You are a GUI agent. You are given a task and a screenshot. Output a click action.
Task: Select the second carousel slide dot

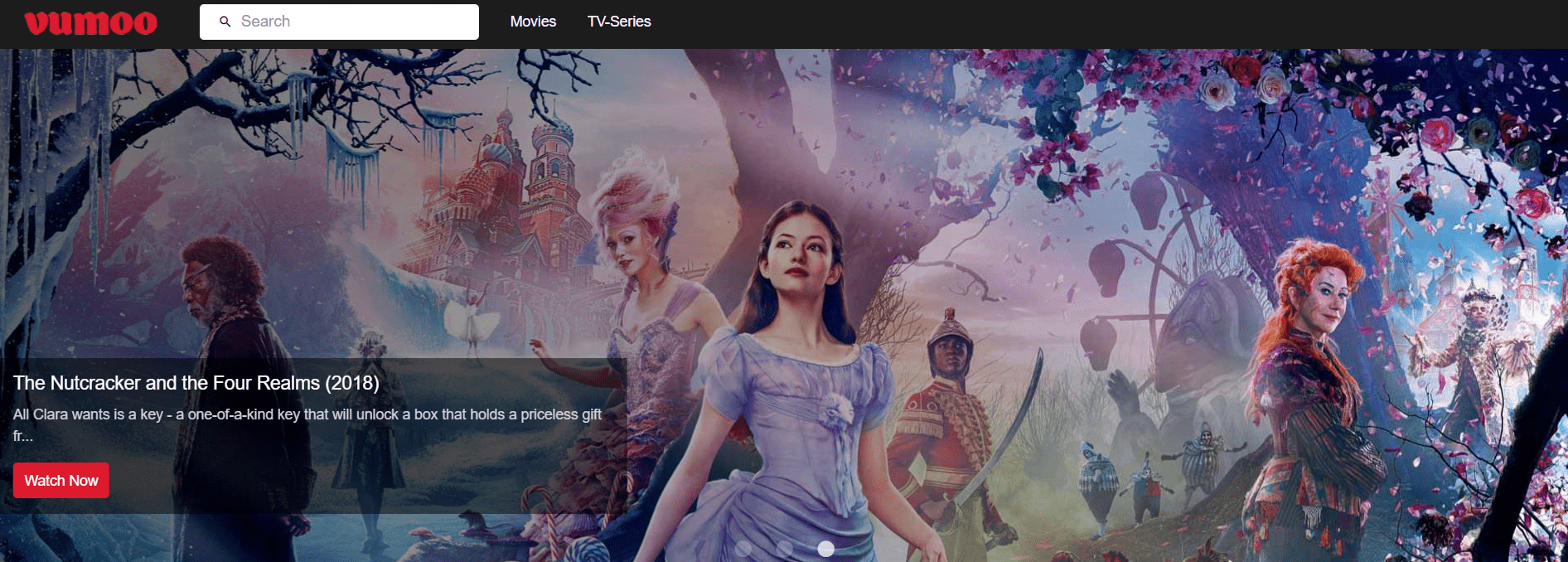pos(785,549)
